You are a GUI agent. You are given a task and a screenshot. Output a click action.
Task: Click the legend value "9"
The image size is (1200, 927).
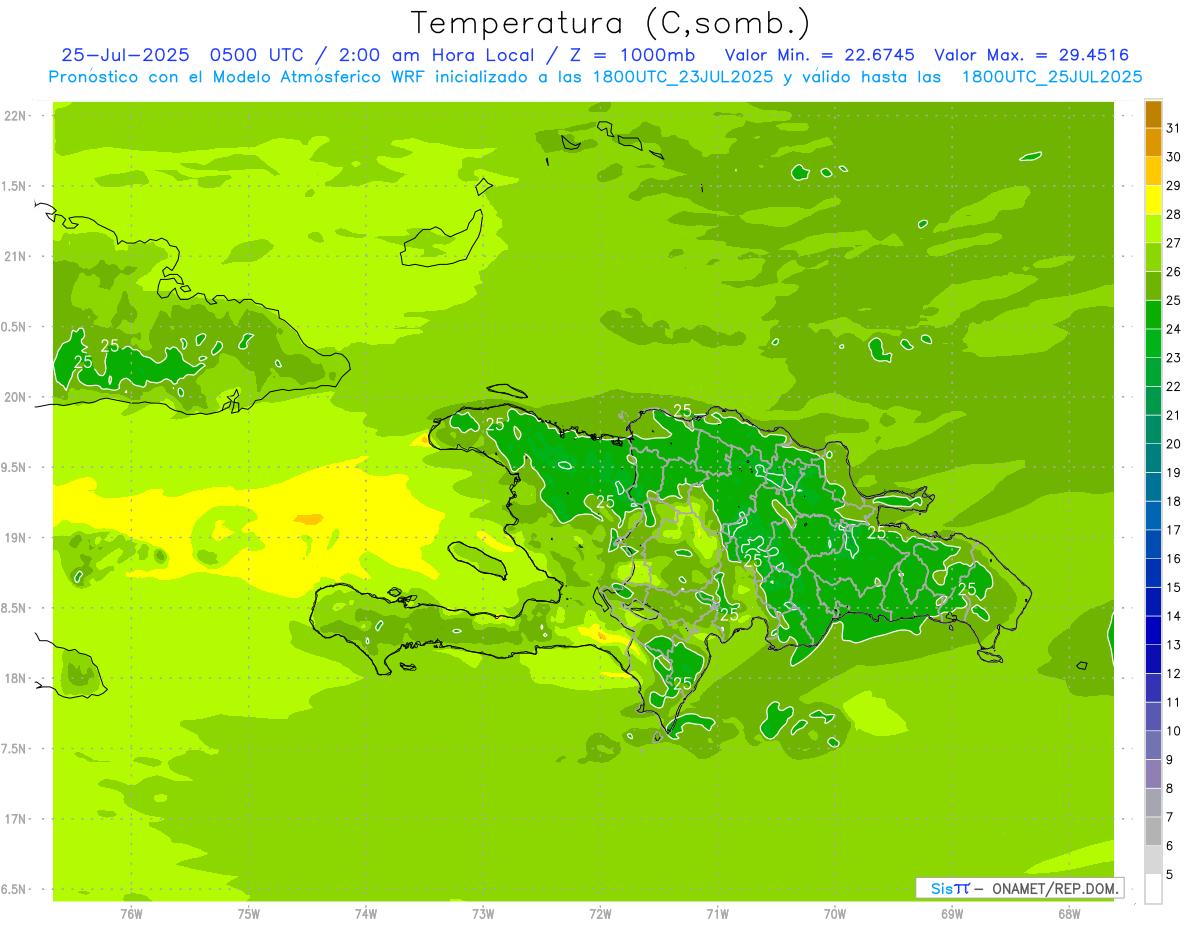point(1169,760)
